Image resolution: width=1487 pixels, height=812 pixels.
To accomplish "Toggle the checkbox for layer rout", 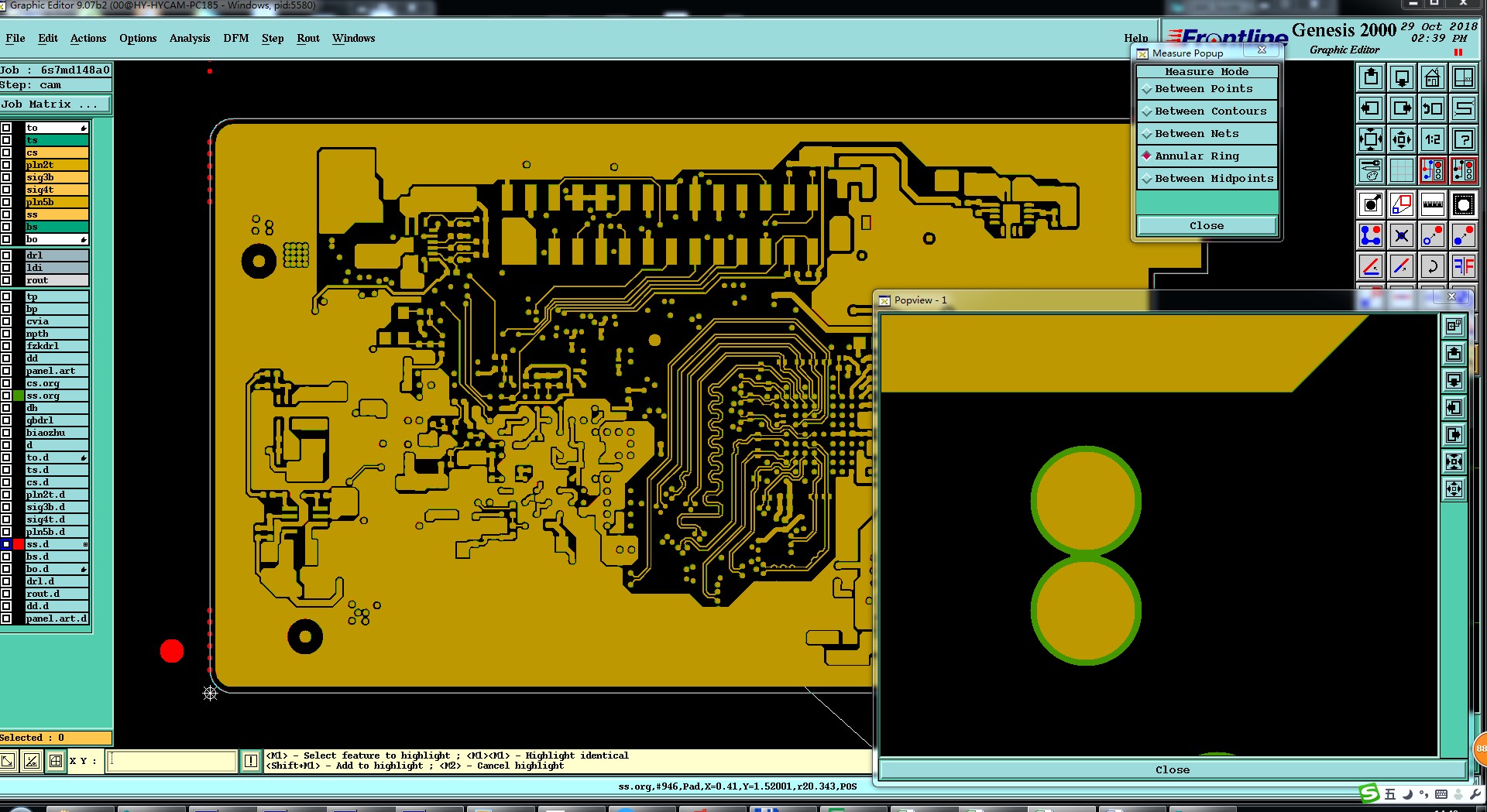I will 6,280.
